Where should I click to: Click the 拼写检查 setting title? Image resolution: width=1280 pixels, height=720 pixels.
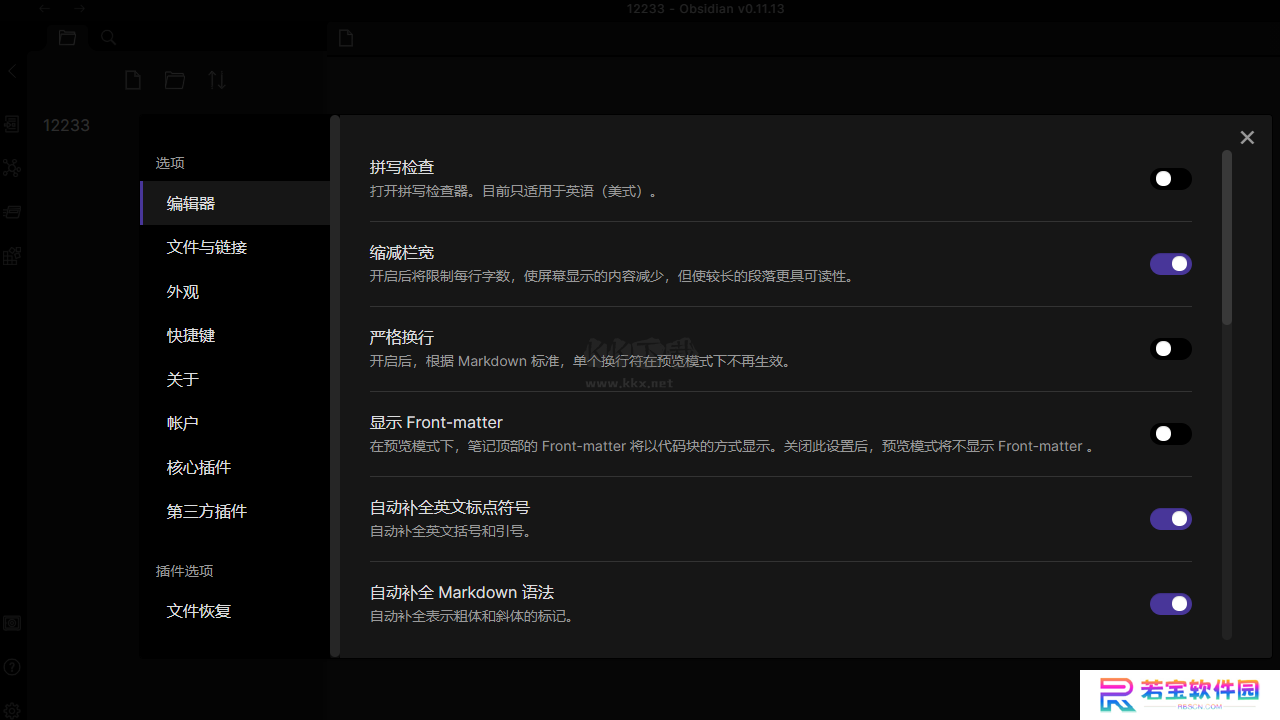tap(402, 167)
